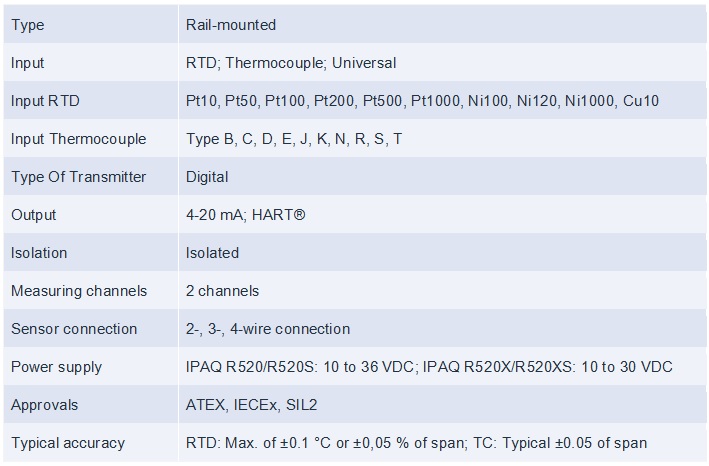Viewport: 709px width, 466px height.
Task: Click the Type Of Transmitter label
Action: (x=79, y=177)
